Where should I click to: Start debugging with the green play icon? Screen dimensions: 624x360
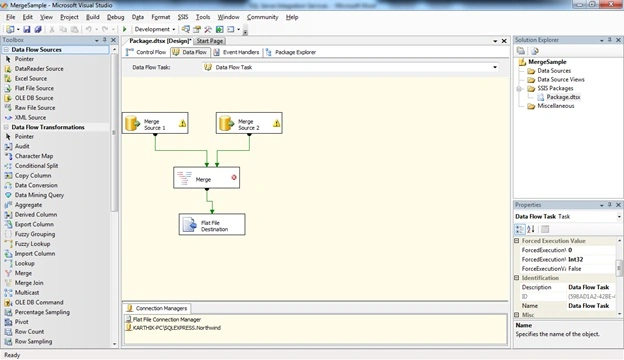click(125, 29)
